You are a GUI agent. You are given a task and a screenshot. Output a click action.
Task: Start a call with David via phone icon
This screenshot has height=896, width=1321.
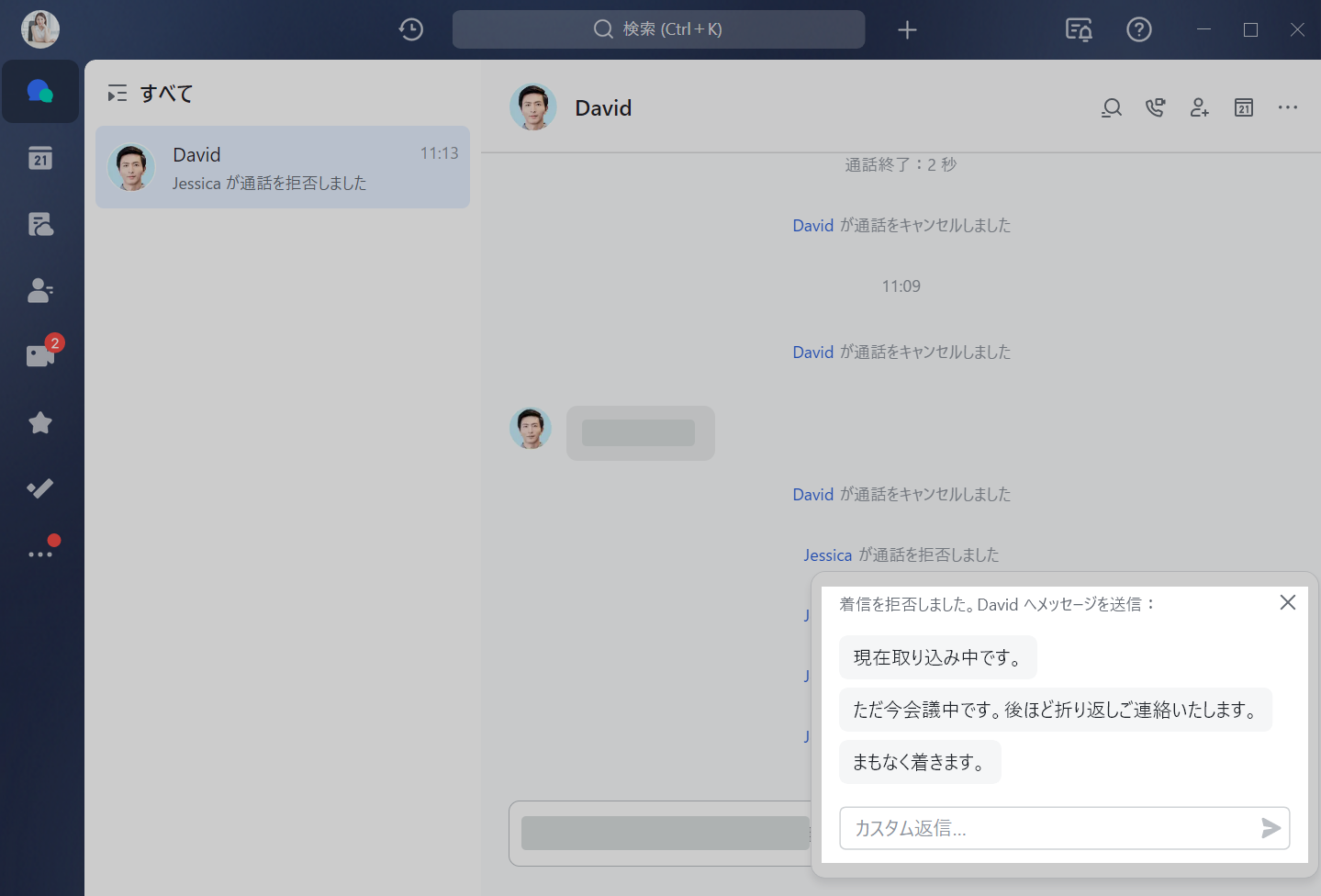1155,108
